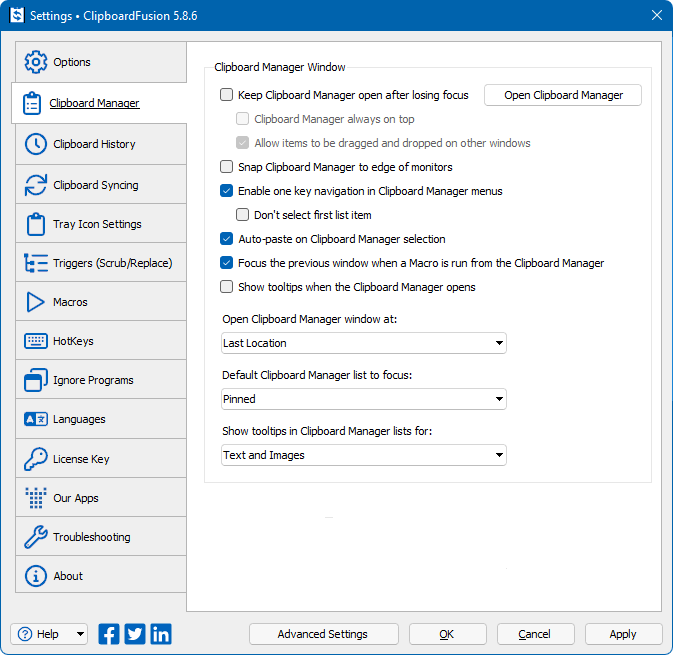Screen dimensions: 673x655
Task: Click the Tray Icon Settings clipboard icon
Action: point(36,224)
